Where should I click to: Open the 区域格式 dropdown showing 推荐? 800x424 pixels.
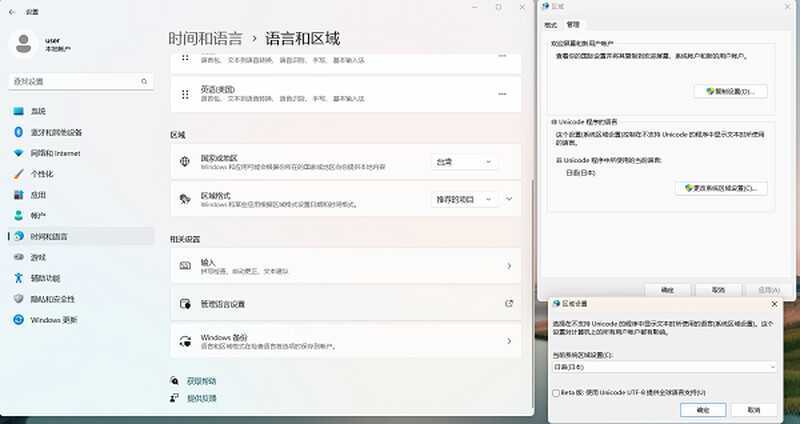click(x=464, y=199)
